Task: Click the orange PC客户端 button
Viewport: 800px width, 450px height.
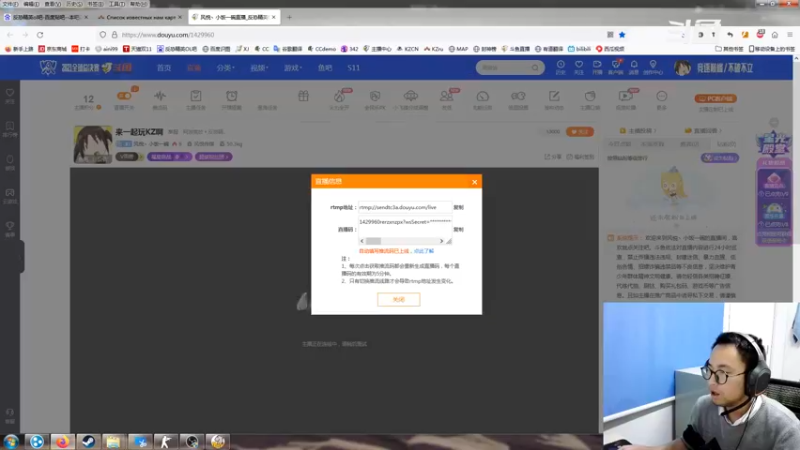Action: (715, 98)
